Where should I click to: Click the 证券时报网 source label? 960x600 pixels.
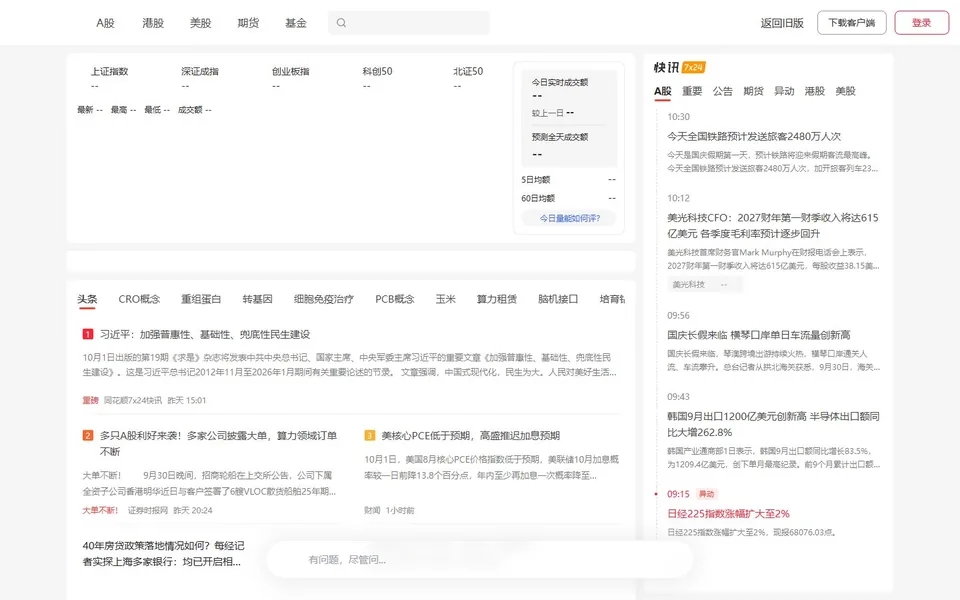click(148, 510)
